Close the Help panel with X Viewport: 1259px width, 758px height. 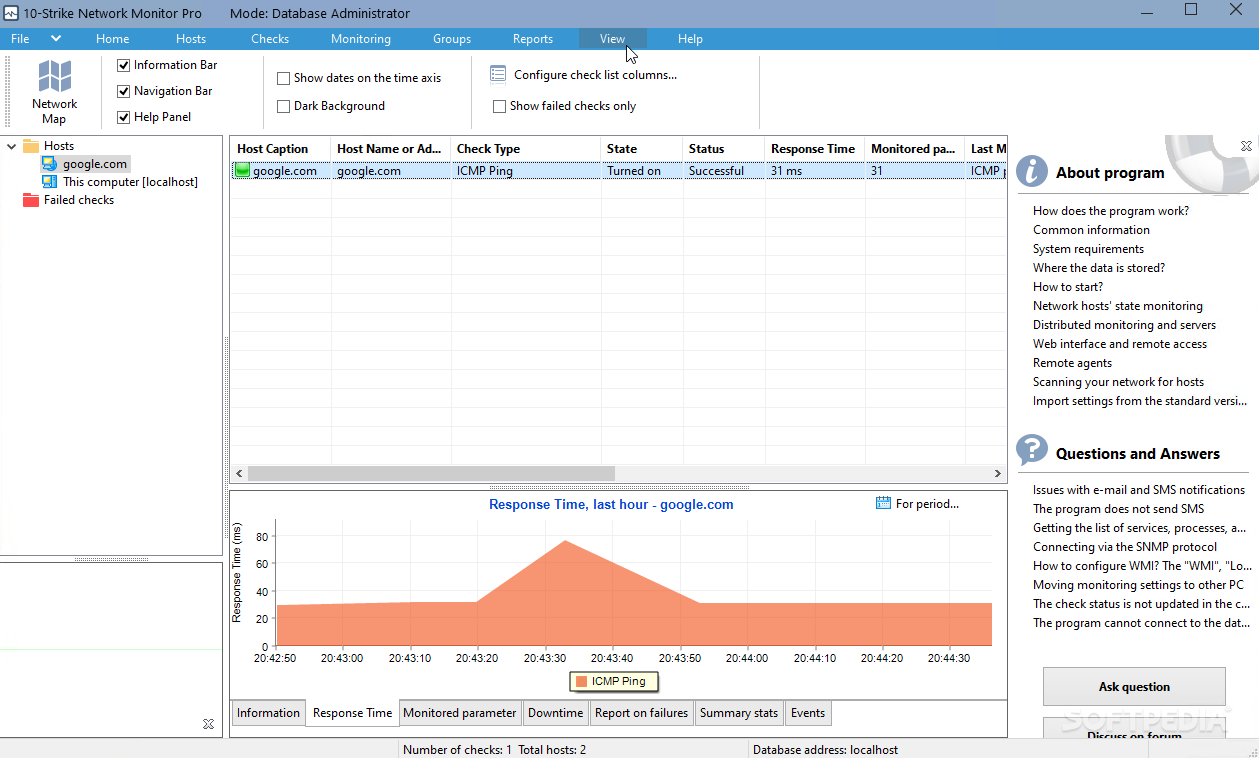click(x=1246, y=146)
